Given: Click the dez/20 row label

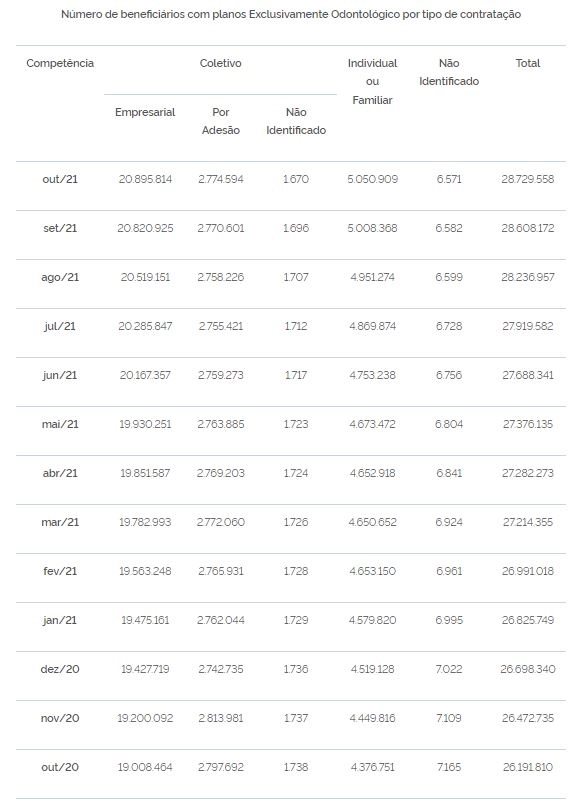Looking at the screenshot, I should (60, 669).
